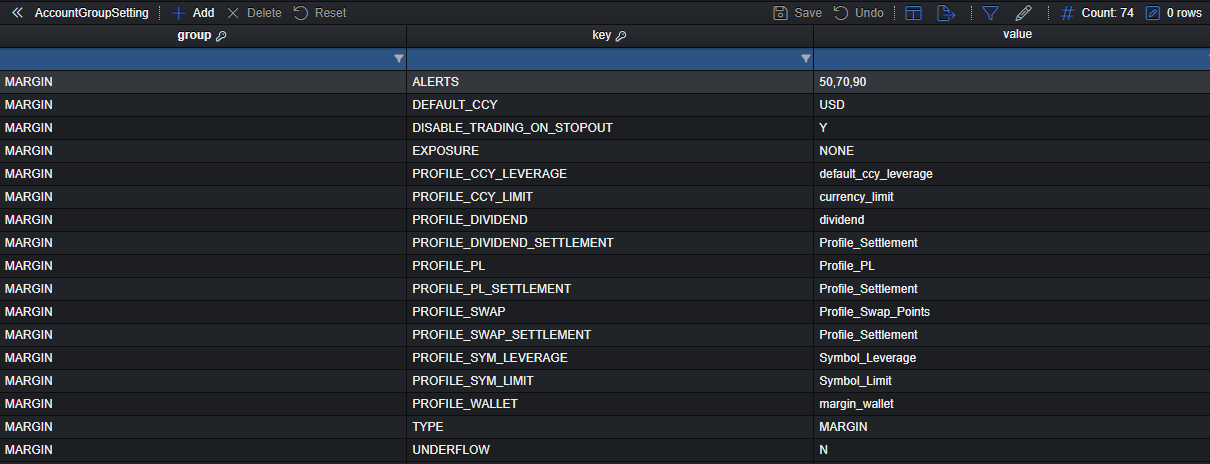Select PROFILE_WALLET key cell
Image resolution: width=1210 pixels, height=464 pixels.
pyautogui.click(x=610, y=404)
